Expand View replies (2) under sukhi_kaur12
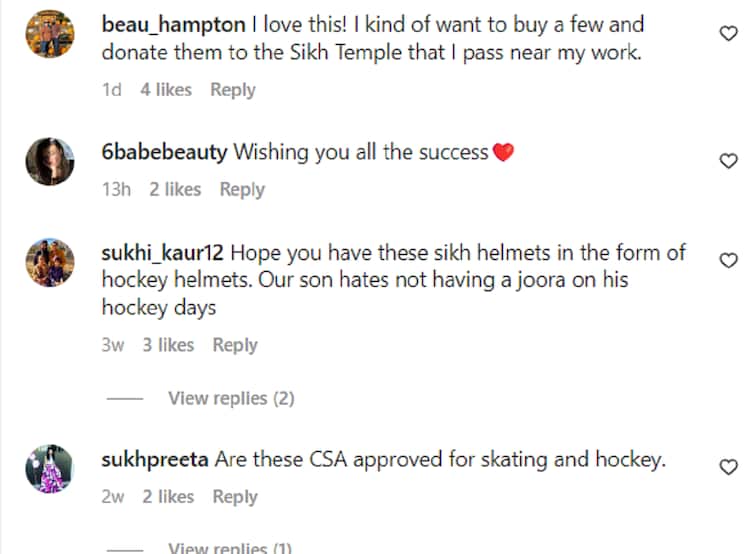The image size is (750, 554). tap(231, 398)
